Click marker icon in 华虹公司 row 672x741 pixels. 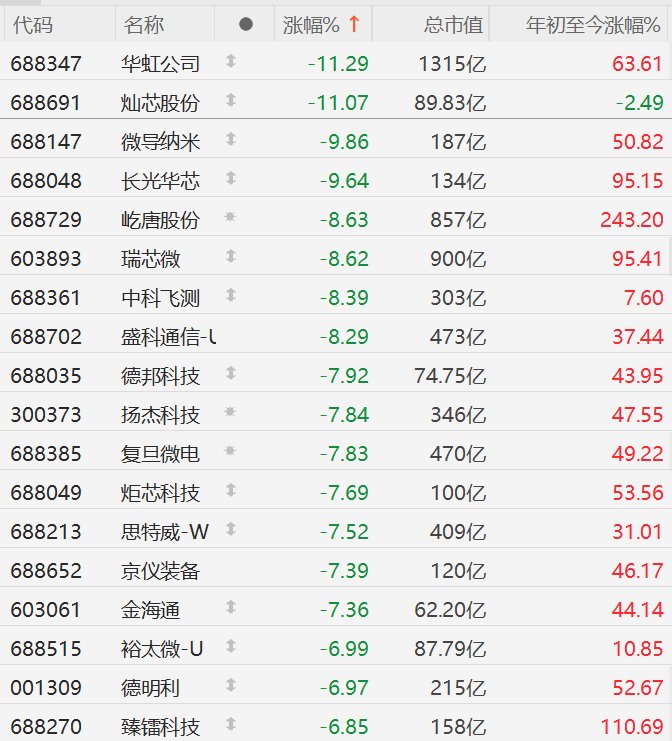point(231,60)
